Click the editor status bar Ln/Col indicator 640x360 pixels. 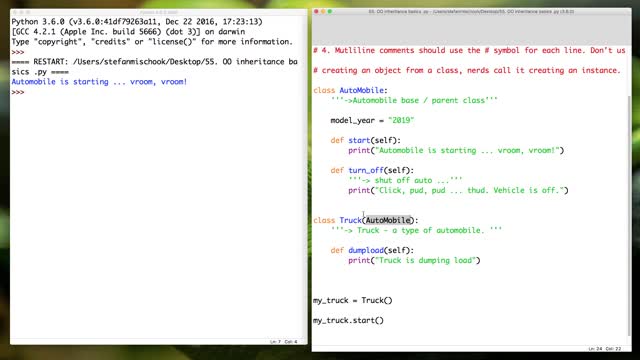[x=604, y=349]
